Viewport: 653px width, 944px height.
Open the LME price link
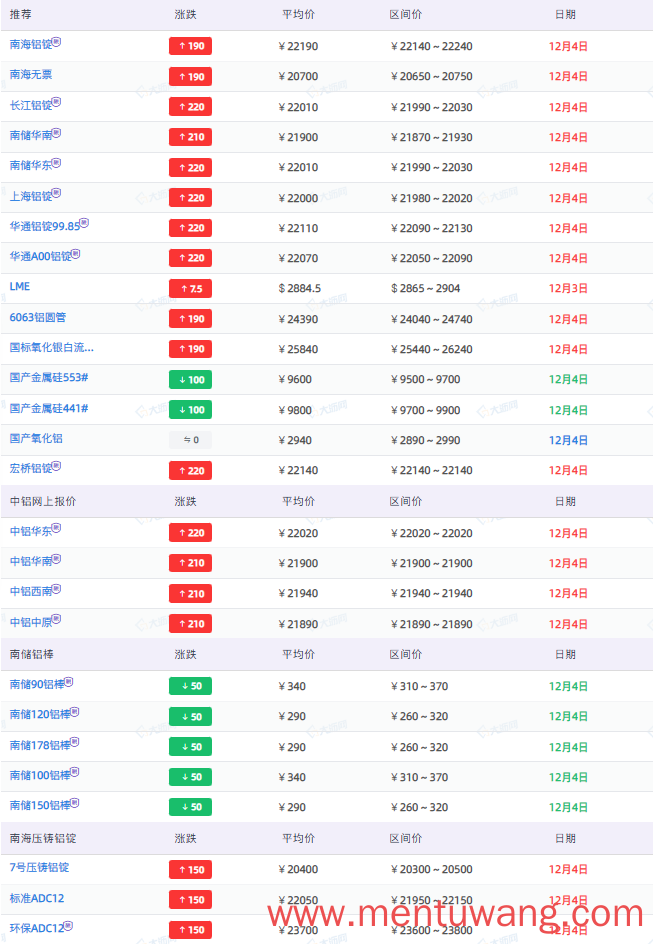[x=20, y=287]
